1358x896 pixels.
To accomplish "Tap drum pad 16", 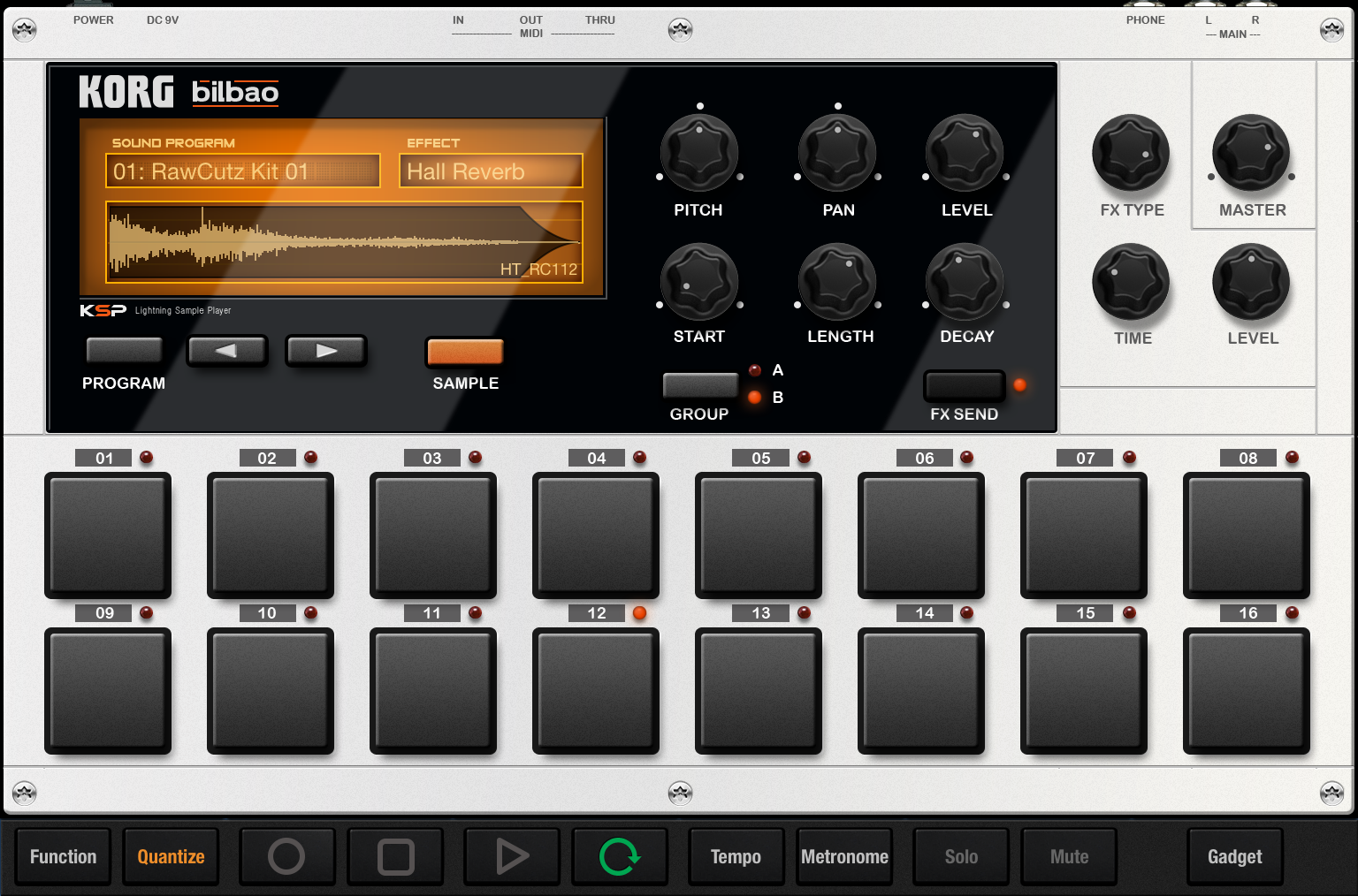I will pyautogui.click(x=1247, y=690).
